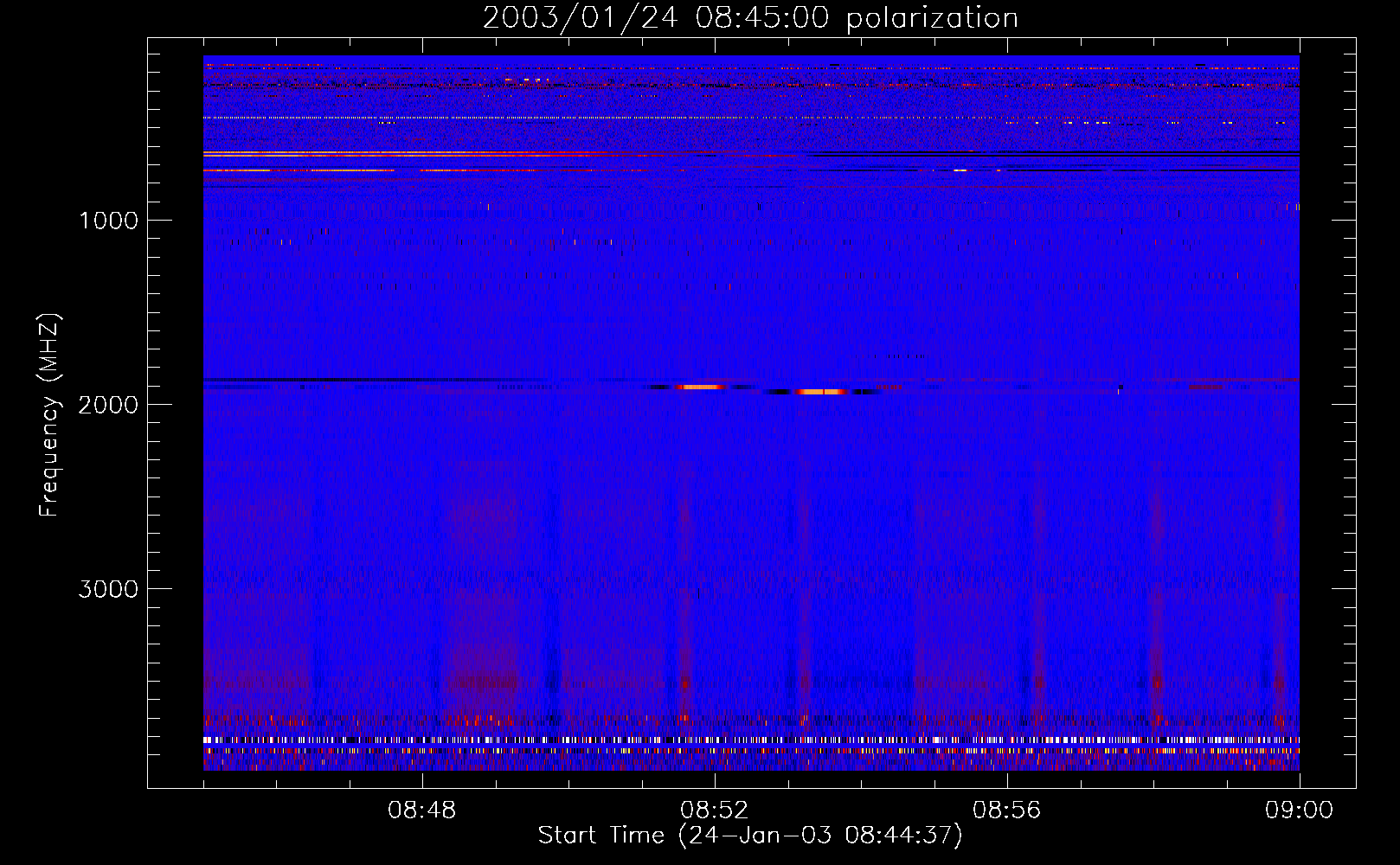Click the 08:48 time tick label
The width and height of the screenshot is (1400, 865).
pos(422,811)
